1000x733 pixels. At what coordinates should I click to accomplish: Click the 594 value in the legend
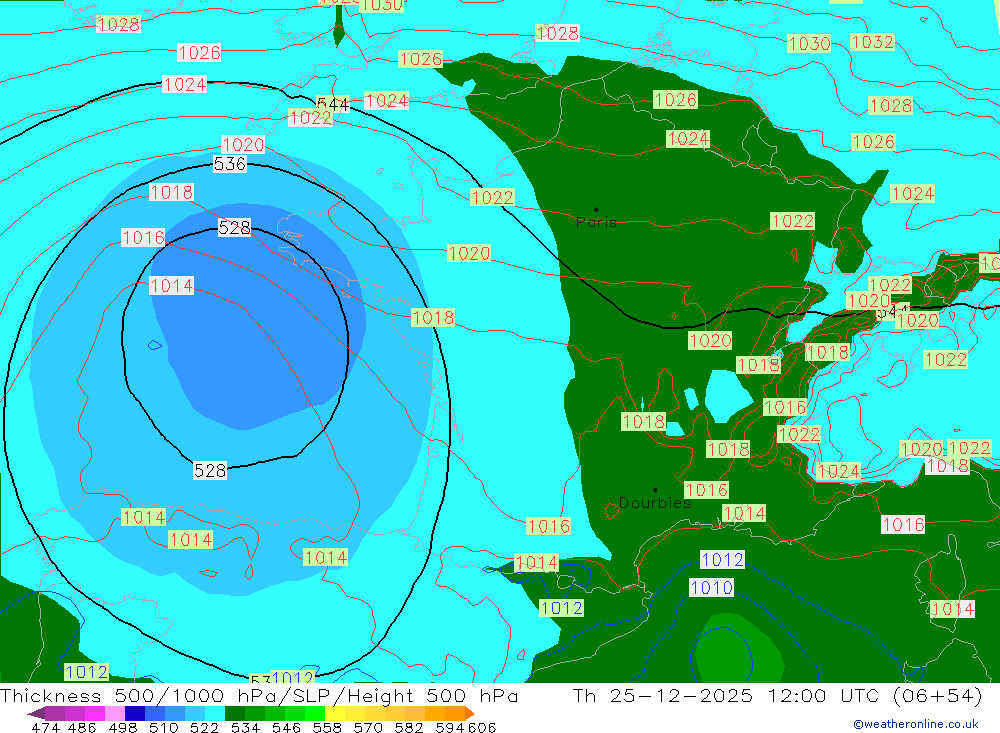(450, 727)
